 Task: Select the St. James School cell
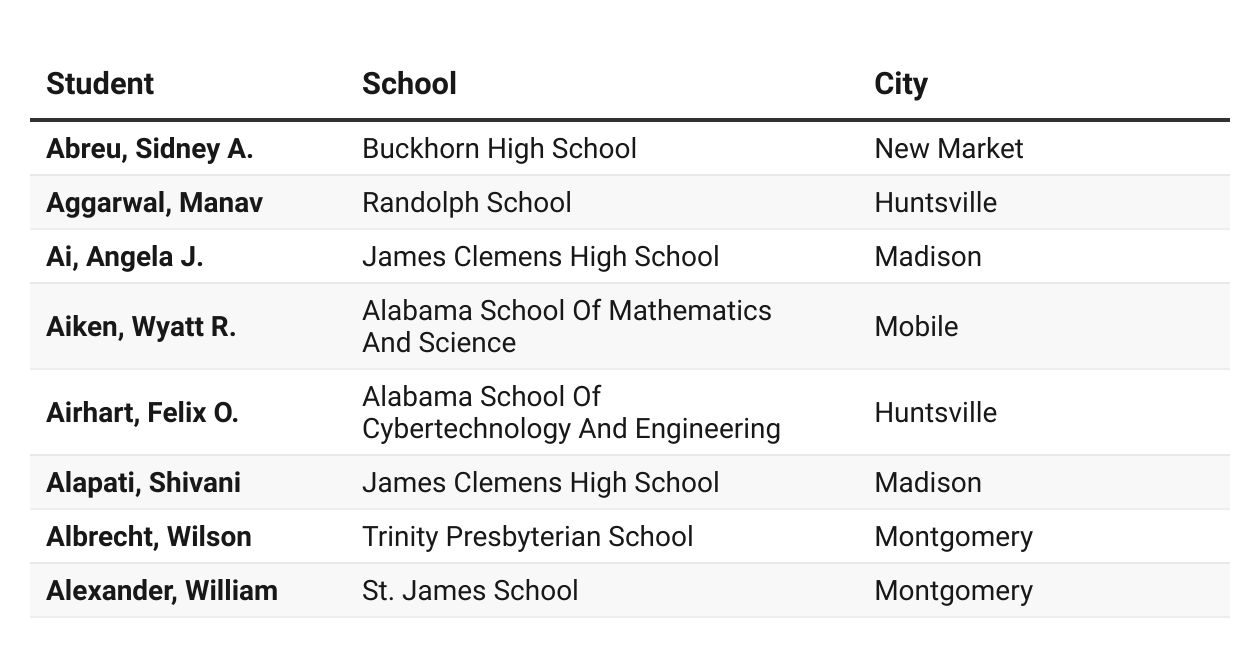pyautogui.click(x=470, y=591)
